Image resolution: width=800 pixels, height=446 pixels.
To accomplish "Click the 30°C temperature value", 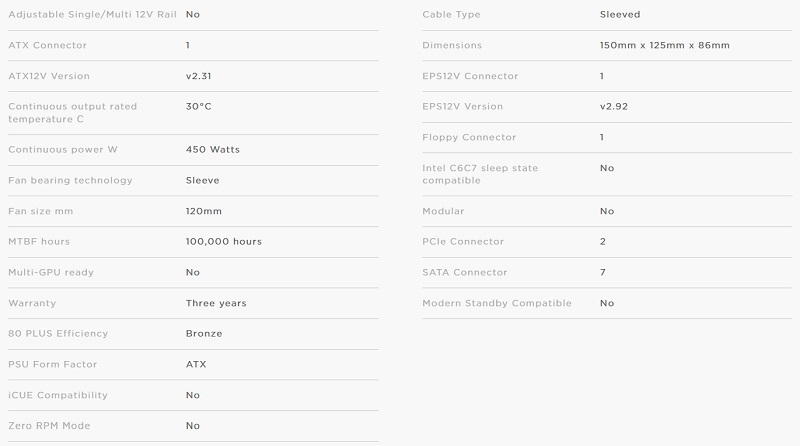I will pyautogui.click(x=198, y=107).
